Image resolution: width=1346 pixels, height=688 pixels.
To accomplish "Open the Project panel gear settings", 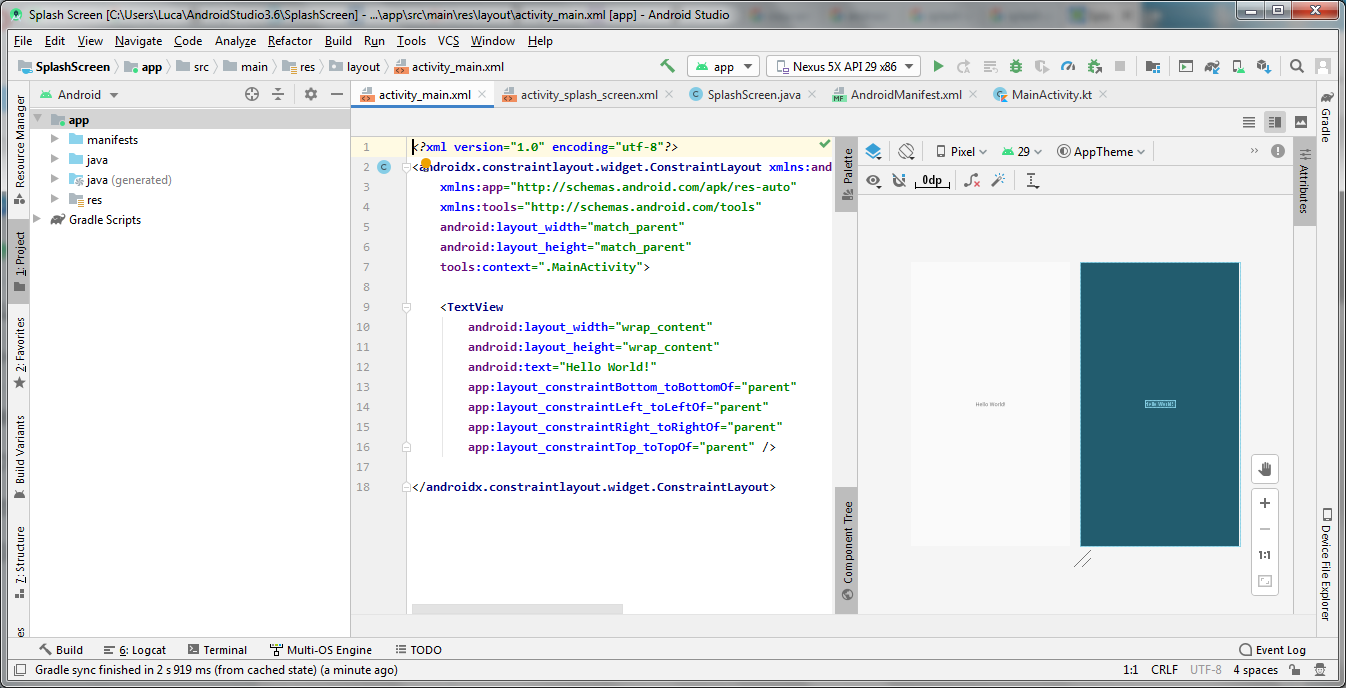I will click(x=311, y=94).
